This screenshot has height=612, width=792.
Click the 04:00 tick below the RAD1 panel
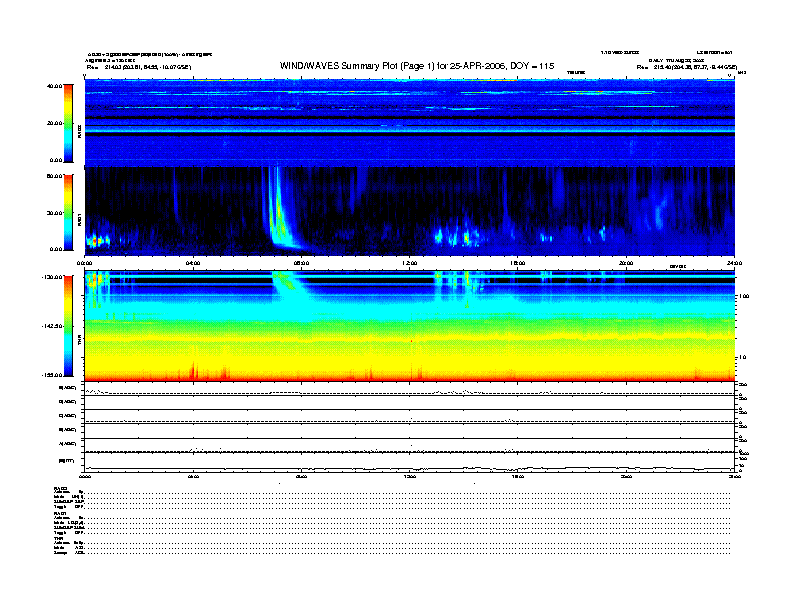pos(193,263)
